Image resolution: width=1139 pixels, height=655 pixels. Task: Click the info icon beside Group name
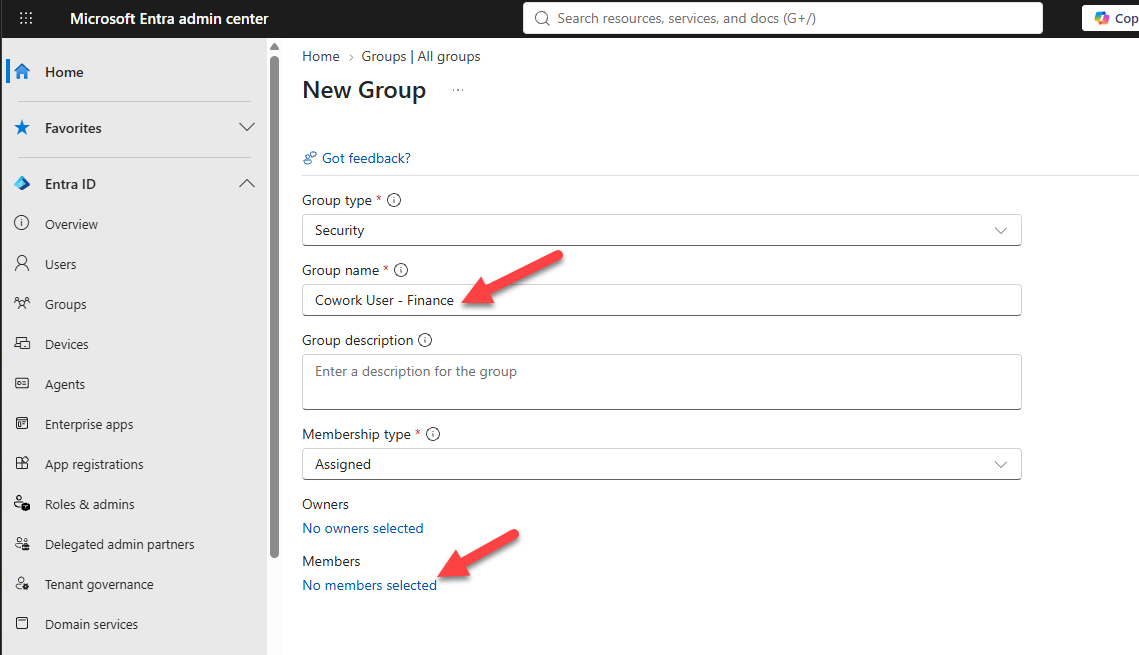[x=401, y=270]
